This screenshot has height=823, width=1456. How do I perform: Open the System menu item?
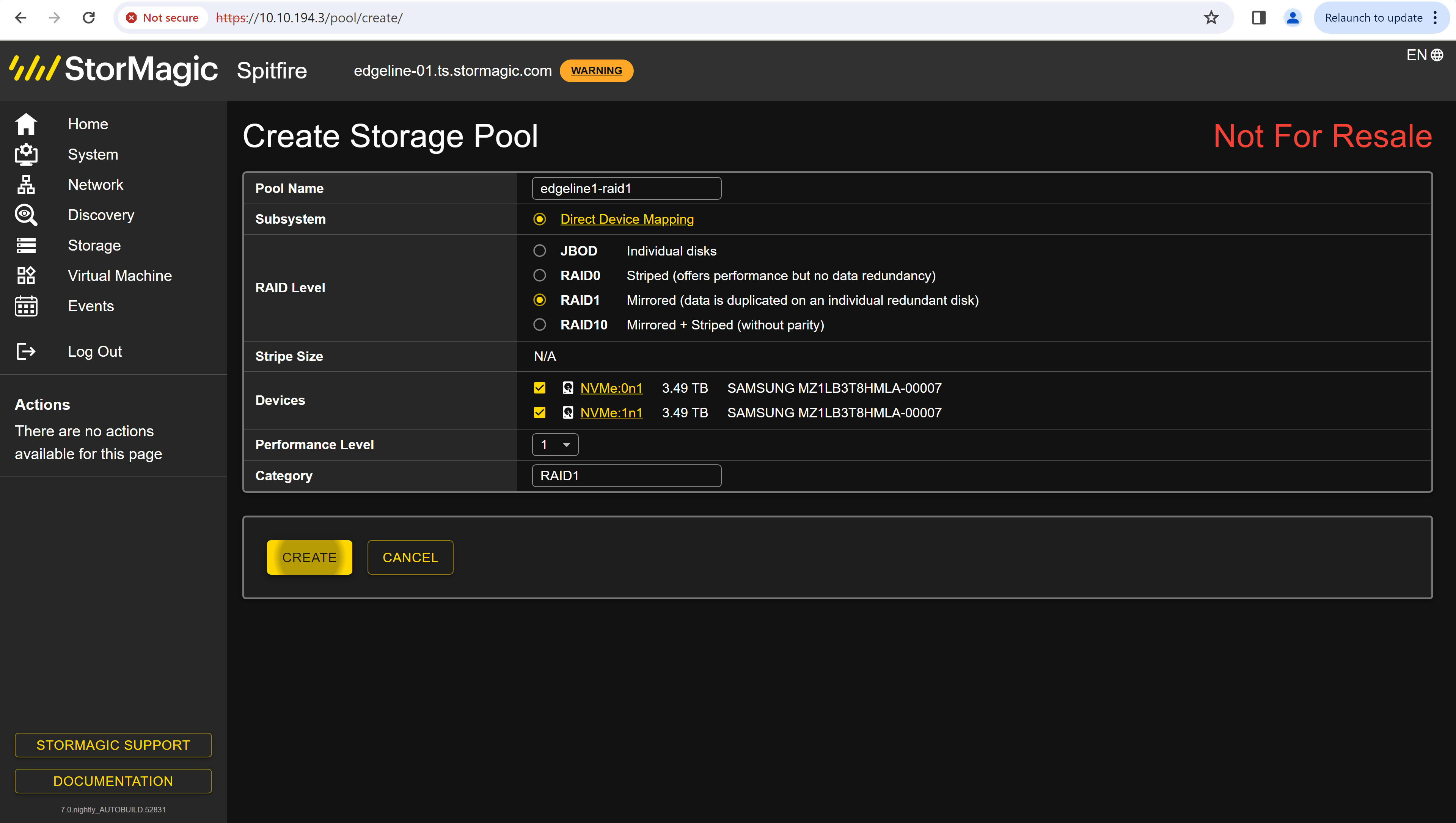click(x=93, y=154)
